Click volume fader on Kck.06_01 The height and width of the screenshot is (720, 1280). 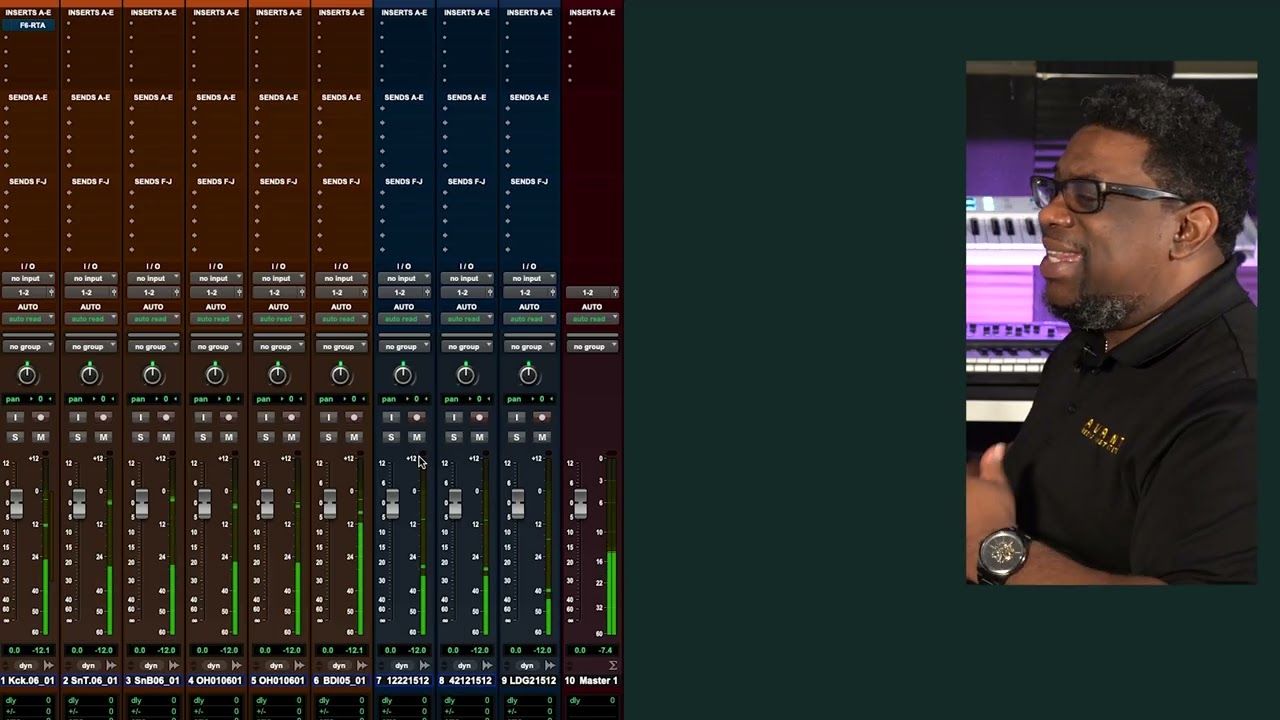16,503
